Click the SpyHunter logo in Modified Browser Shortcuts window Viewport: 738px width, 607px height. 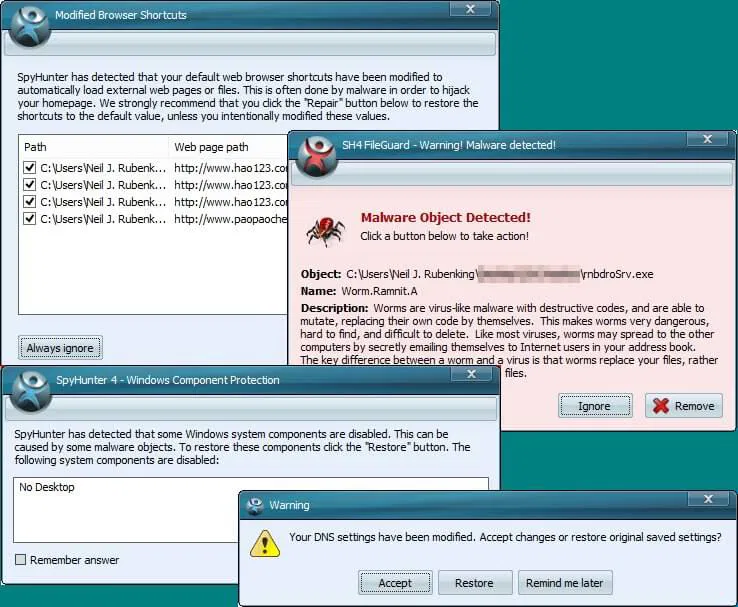tap(29, 25)
